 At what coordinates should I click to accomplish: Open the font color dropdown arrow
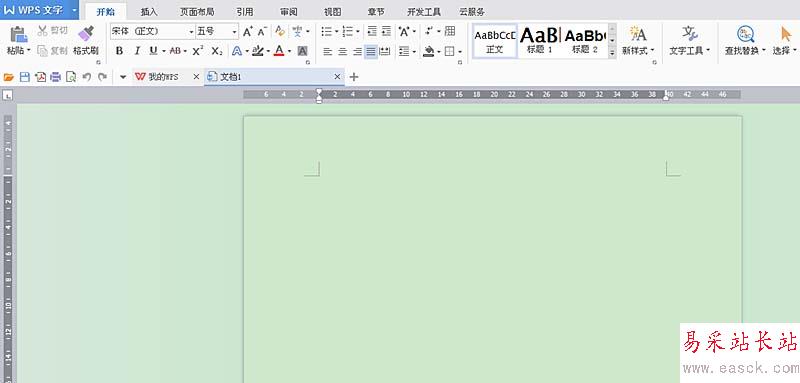click(289, 51)
